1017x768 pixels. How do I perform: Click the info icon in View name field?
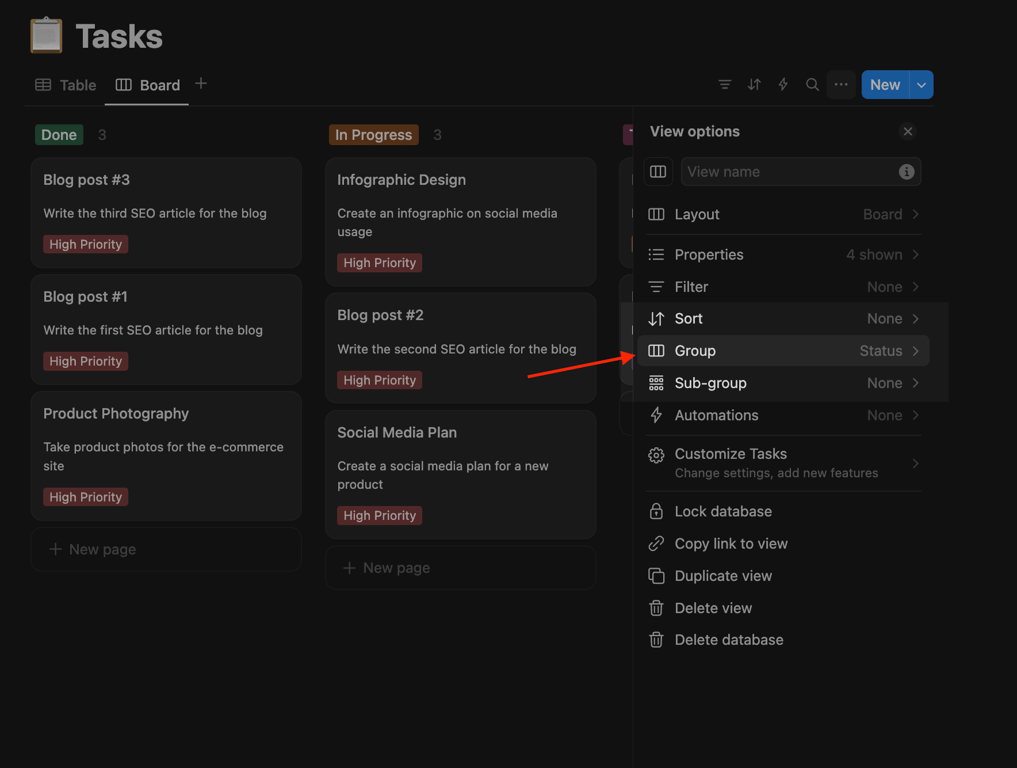pyautogui.click(x=906, y=172)
